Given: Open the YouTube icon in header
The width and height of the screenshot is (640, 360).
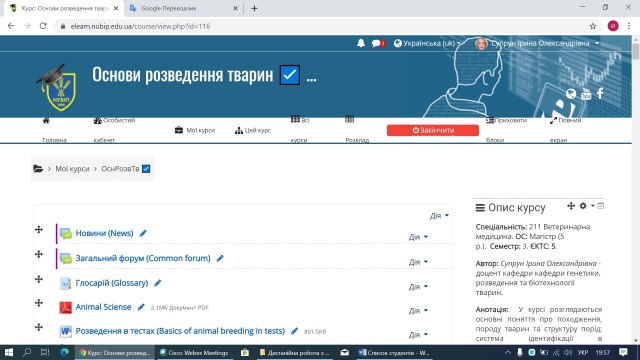Looking at the screenshot, I should [x=586, y=94].
